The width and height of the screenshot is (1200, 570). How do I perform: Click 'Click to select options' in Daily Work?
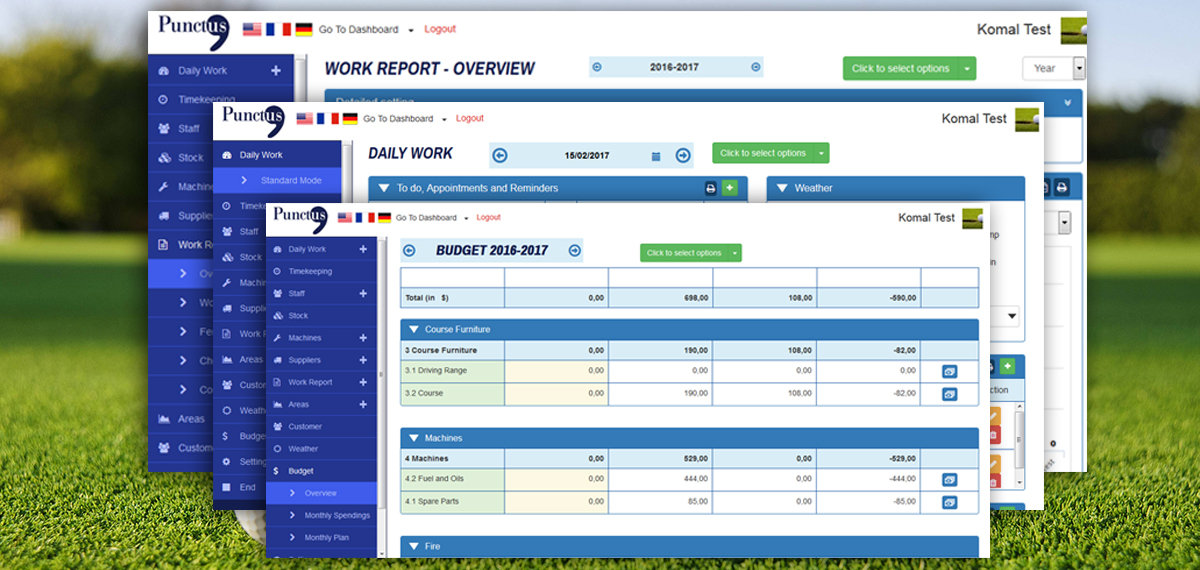click(762, 153)
